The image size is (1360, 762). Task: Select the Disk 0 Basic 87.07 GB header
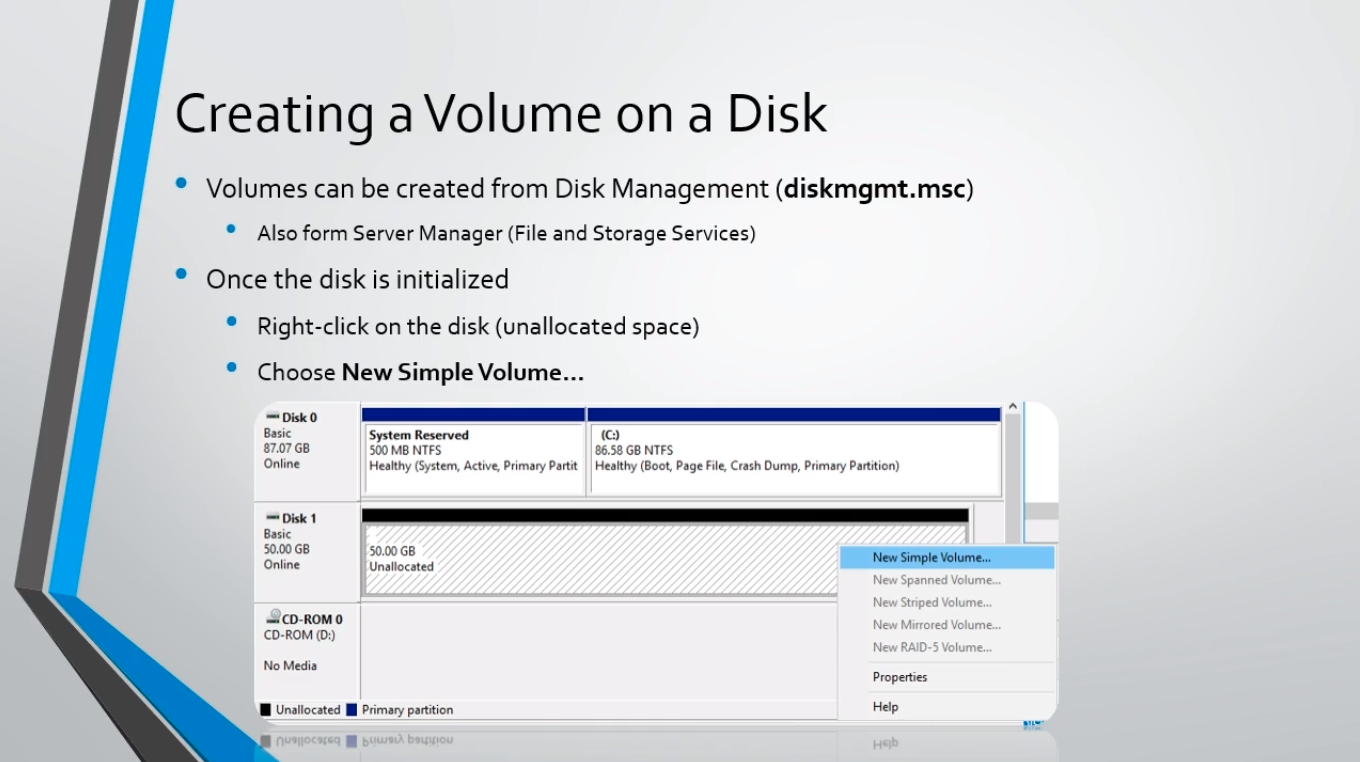tap(306, 449)
